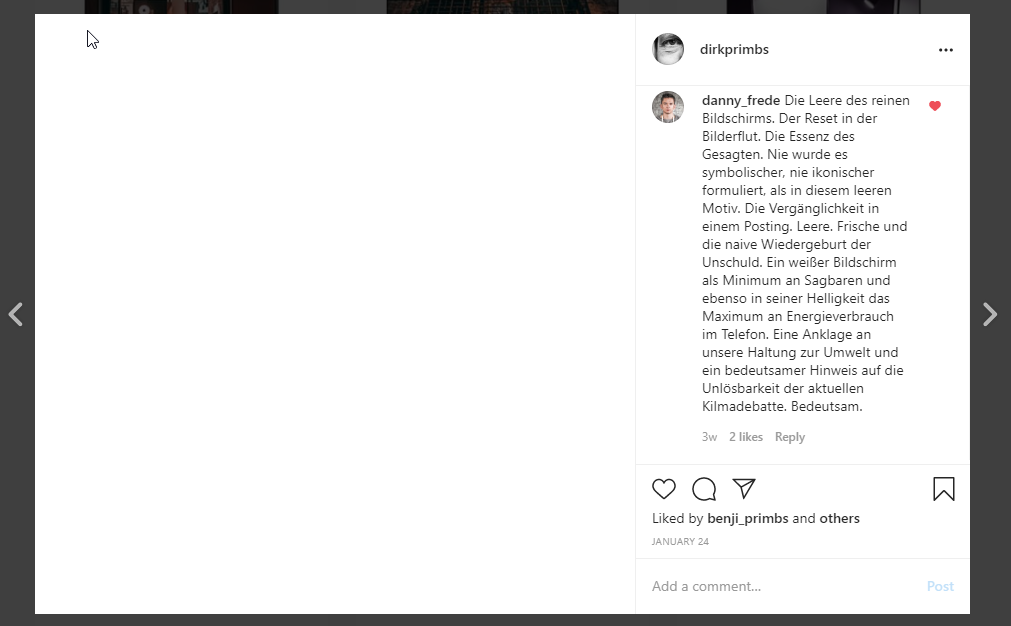Screen dimensions: 1011x626
Task: Open comment bubble icon below the post
Action: coord(703,489)
